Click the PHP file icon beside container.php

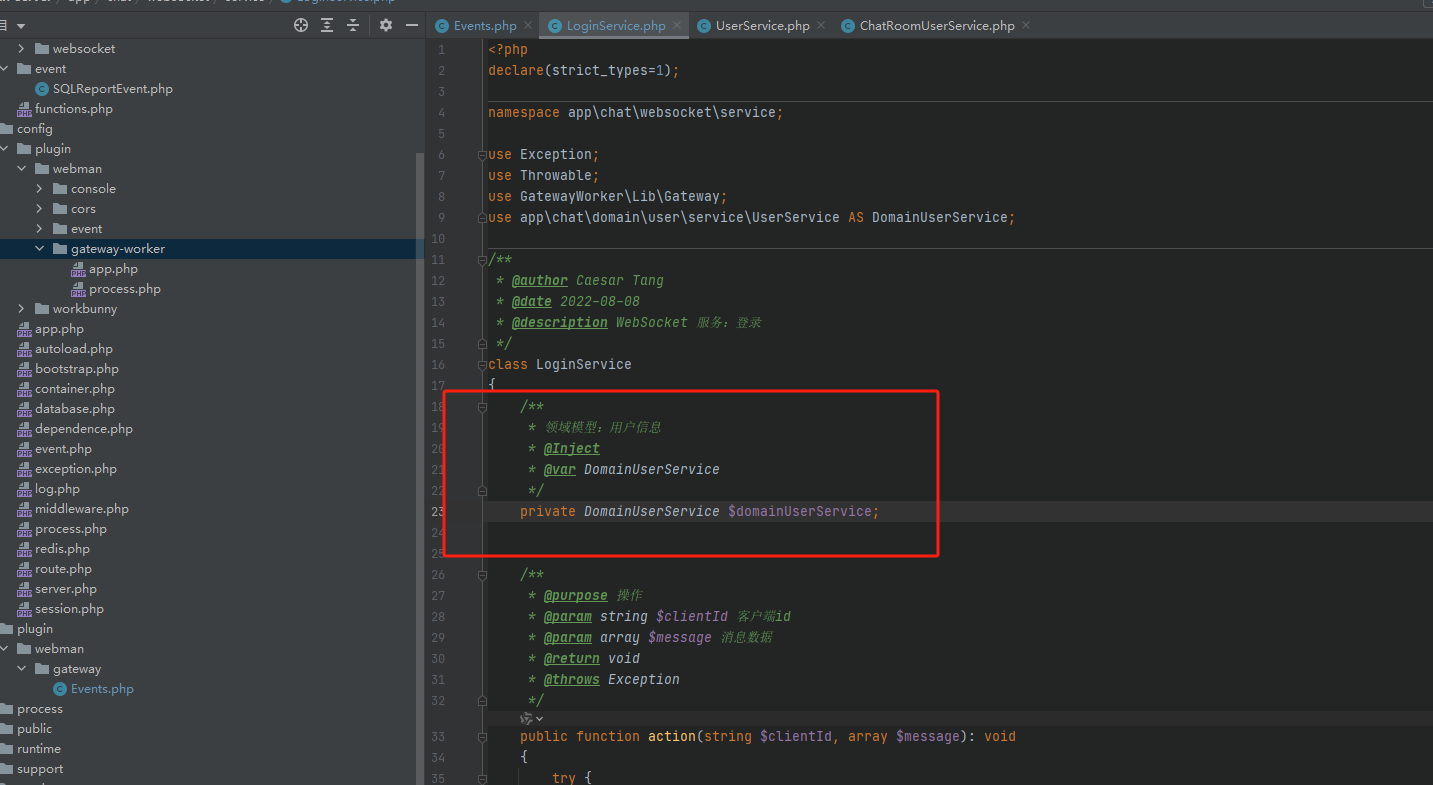click(x=24, y=389)
